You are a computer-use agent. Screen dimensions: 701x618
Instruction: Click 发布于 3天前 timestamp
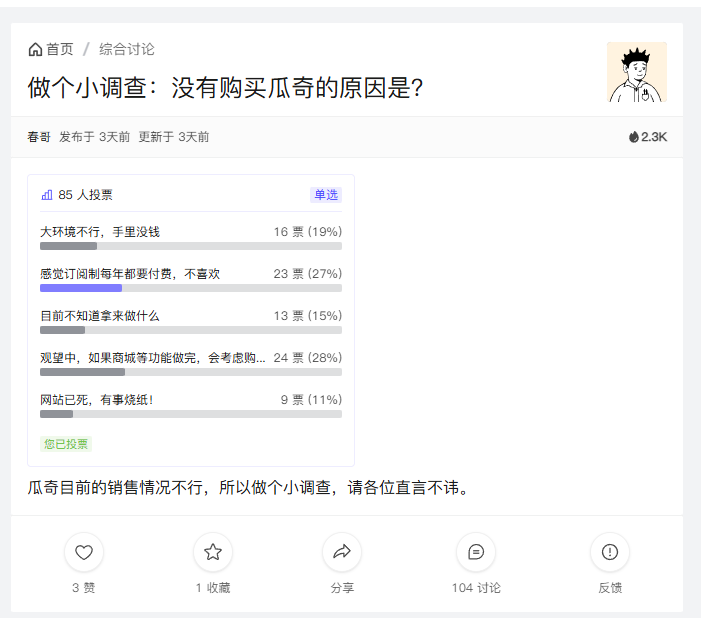[94, 136]
